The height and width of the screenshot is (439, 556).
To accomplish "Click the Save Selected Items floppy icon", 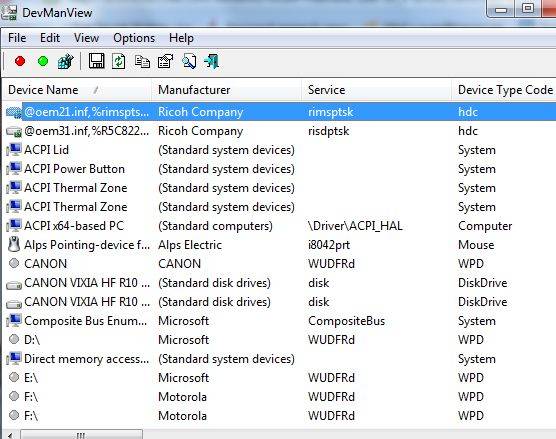I will (96, 61).
